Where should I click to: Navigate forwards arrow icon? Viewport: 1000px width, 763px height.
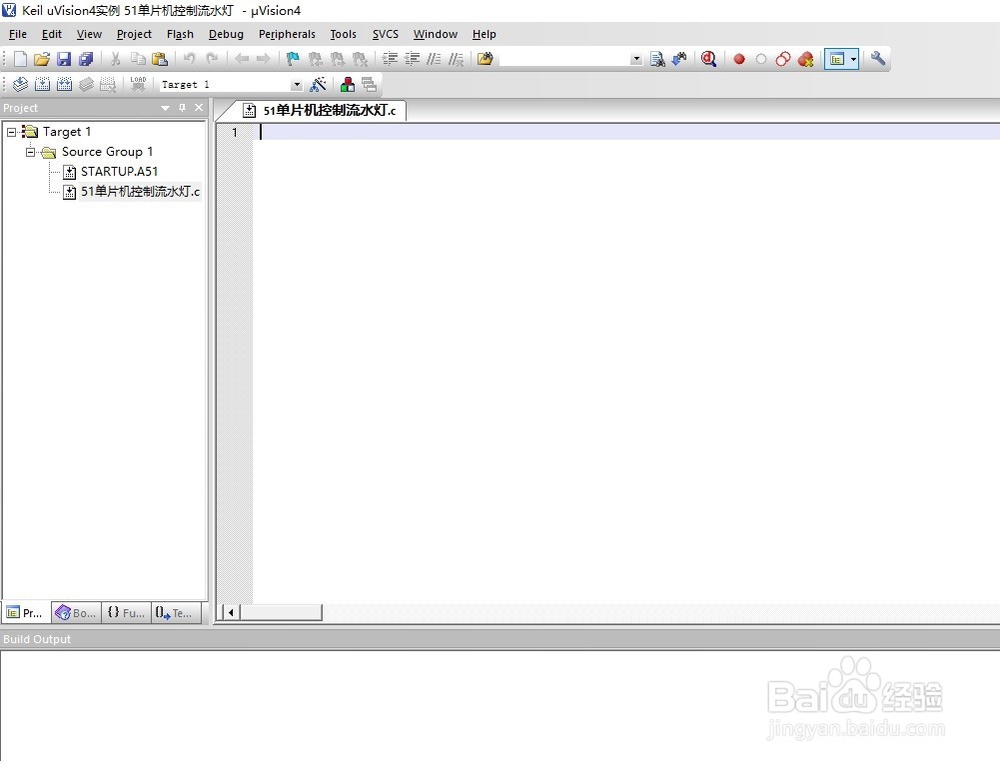click(263, 59)
